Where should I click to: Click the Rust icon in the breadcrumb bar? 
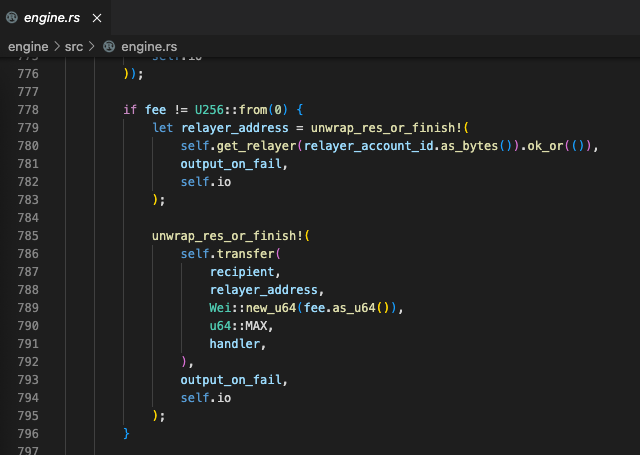[110, 46]
